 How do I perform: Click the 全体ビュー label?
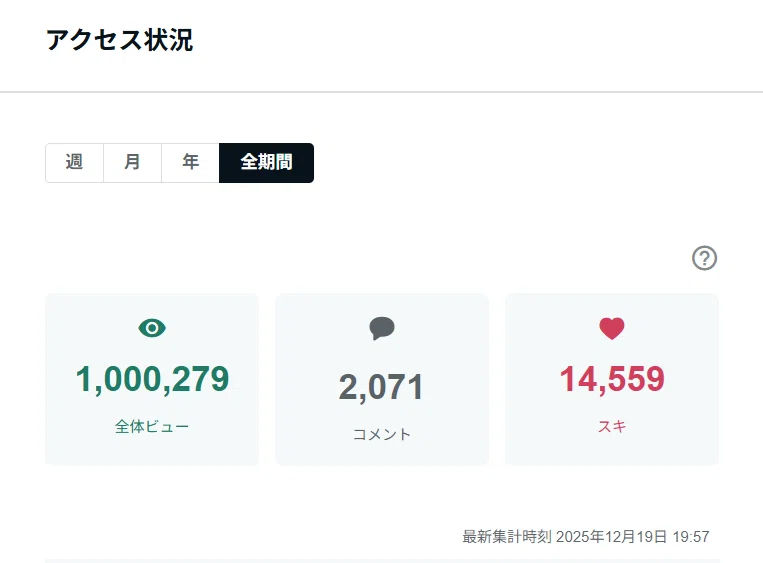(152, 427)
